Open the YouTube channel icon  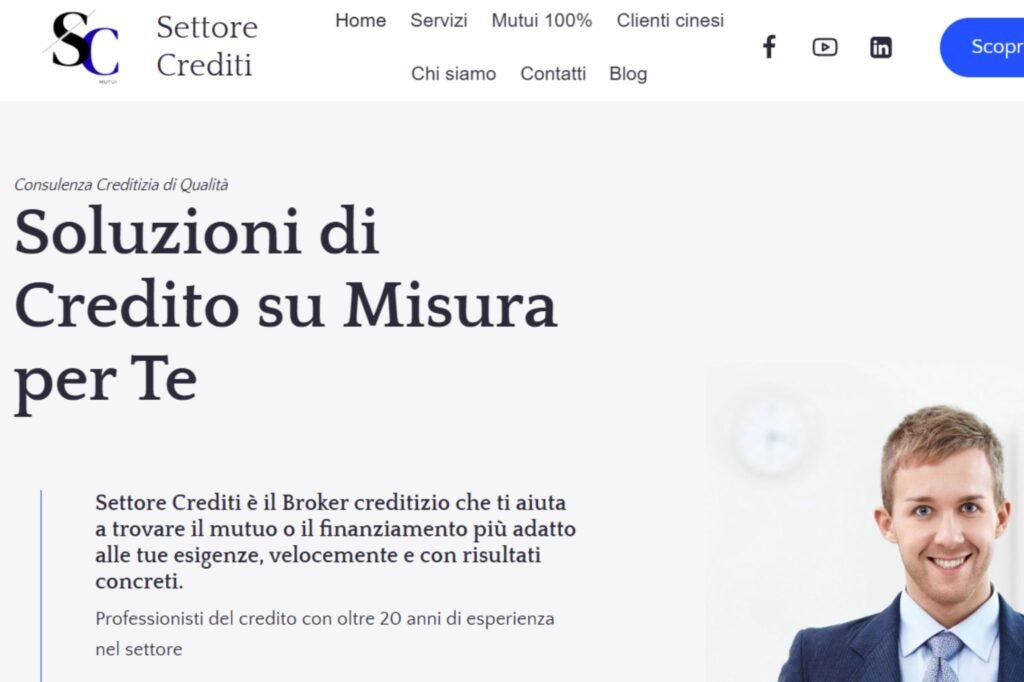[825, 47]
